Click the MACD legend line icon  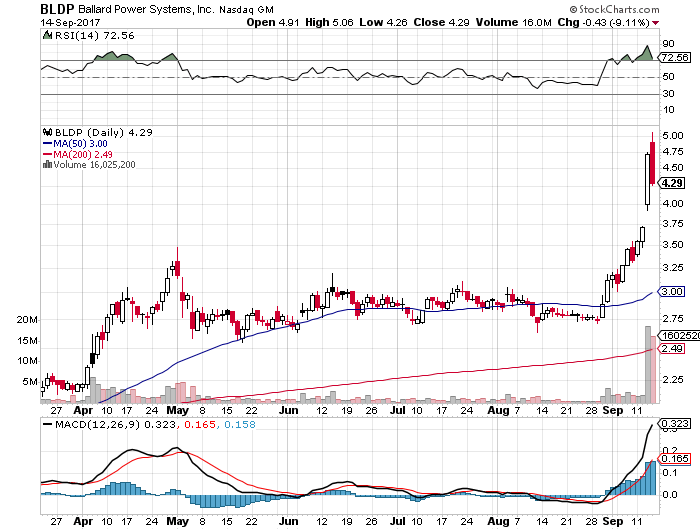pyautogui.click(x=49, y=425)
